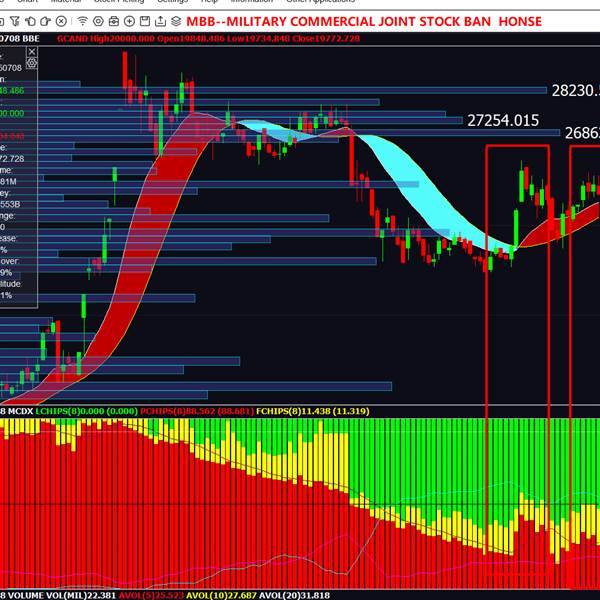Image resolution: width=600 pixels, height=600 pixels.
Task: Click the AVOL(5)25.523 label
Action: pyautogui.click(x=152, y=595)
